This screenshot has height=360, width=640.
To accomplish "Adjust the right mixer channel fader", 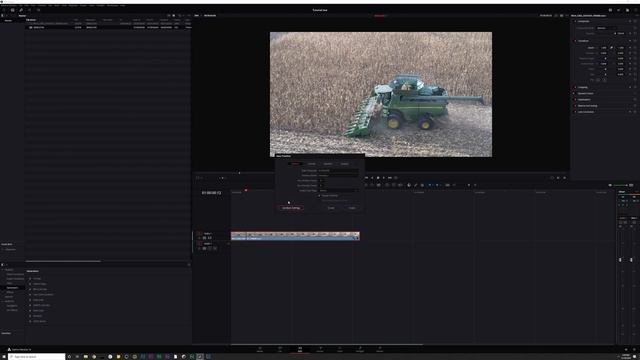I will [631, 260].
